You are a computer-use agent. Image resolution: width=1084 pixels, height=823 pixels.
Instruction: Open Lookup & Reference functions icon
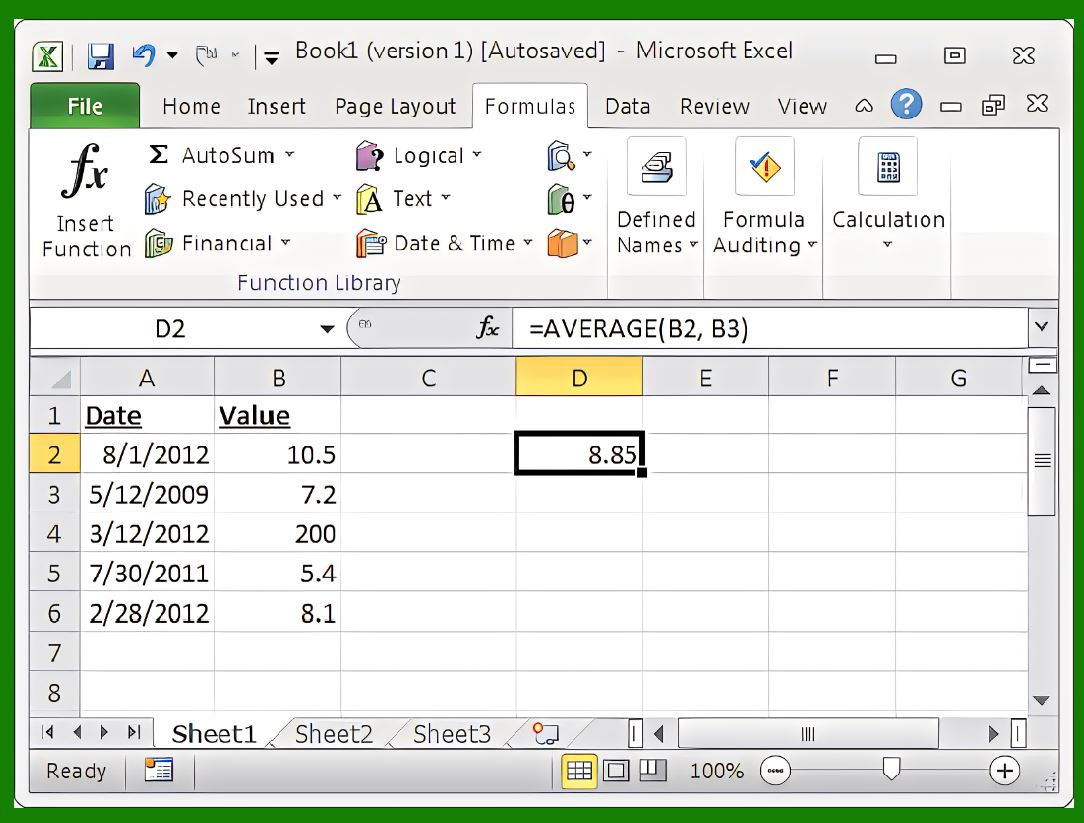tap(569, 156)
